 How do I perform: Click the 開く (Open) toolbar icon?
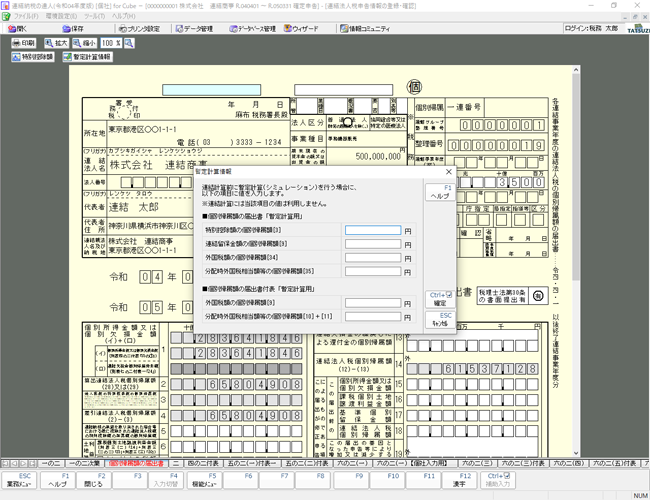click(x=19, y=29)
